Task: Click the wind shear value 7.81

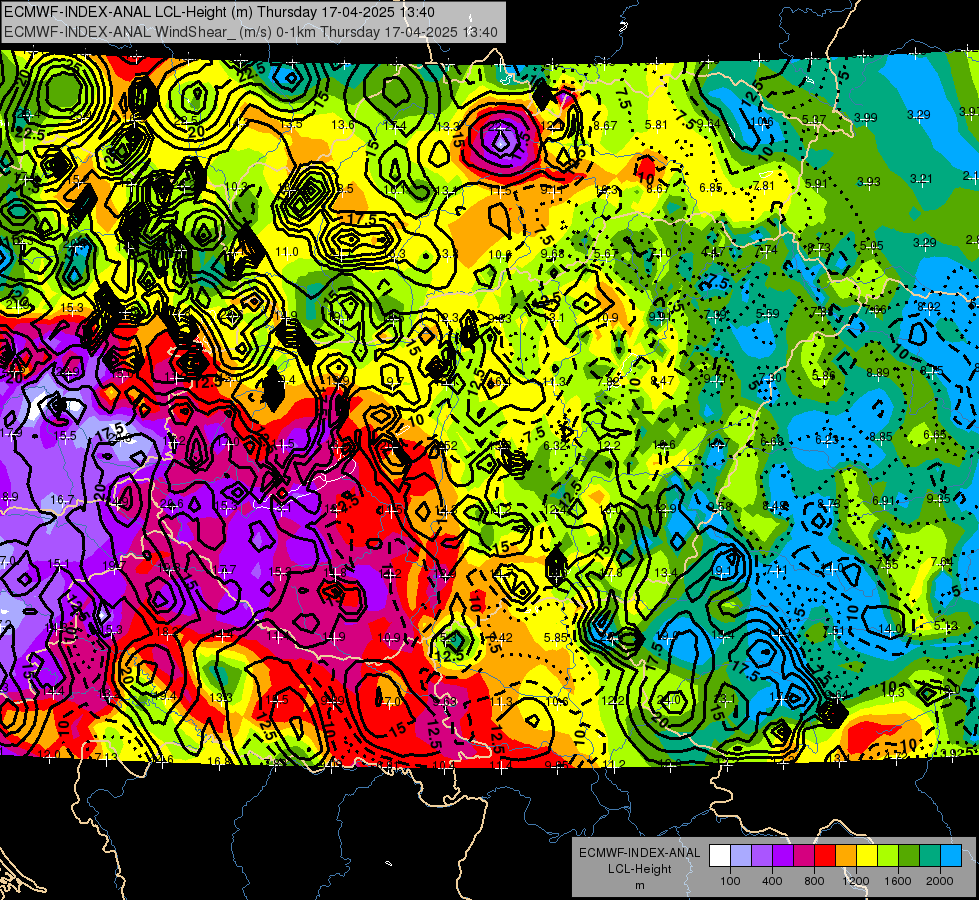Action: pyautogui.click(x=764, y=185)
